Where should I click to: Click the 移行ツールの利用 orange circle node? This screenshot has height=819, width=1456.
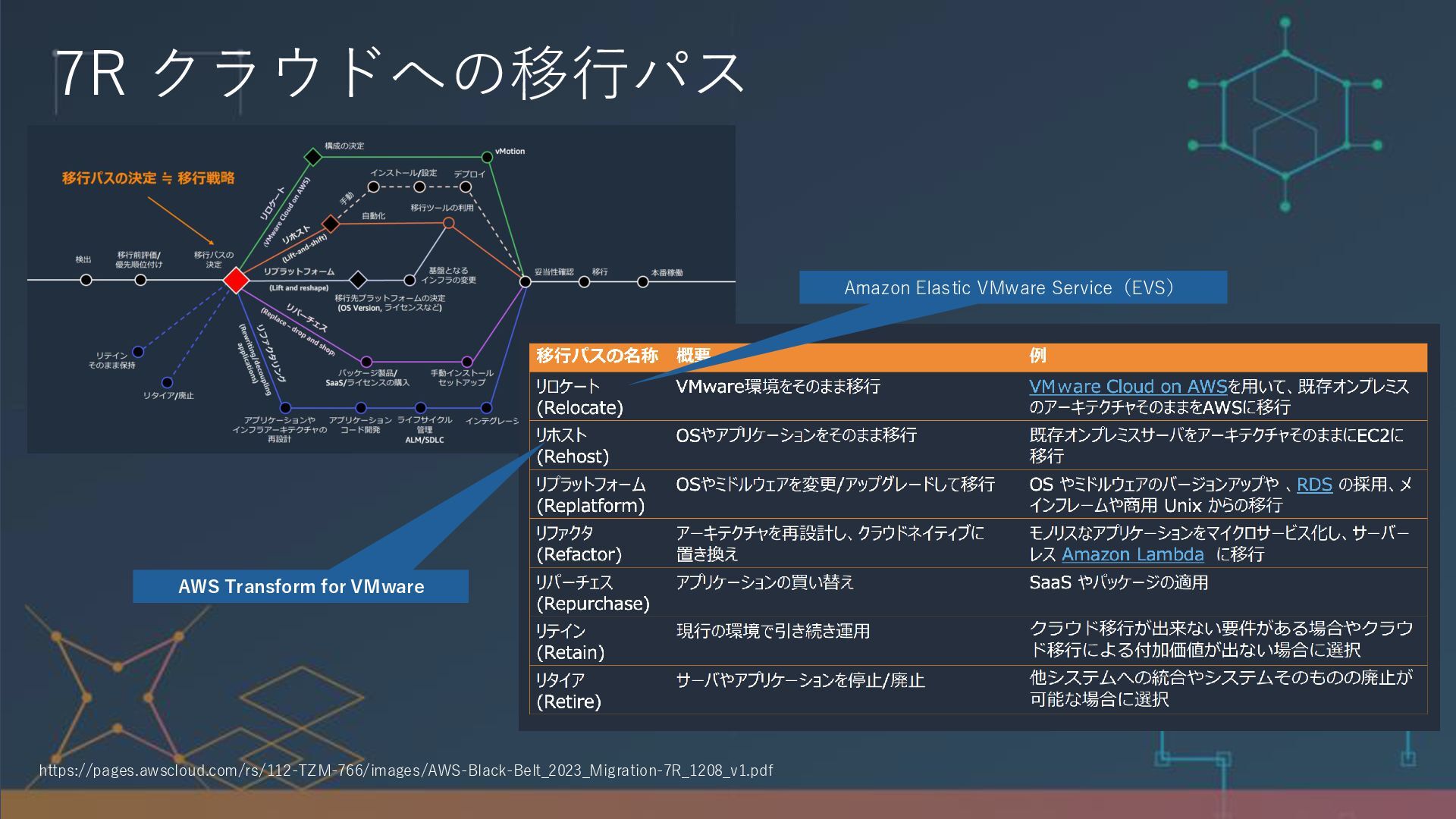448,223
